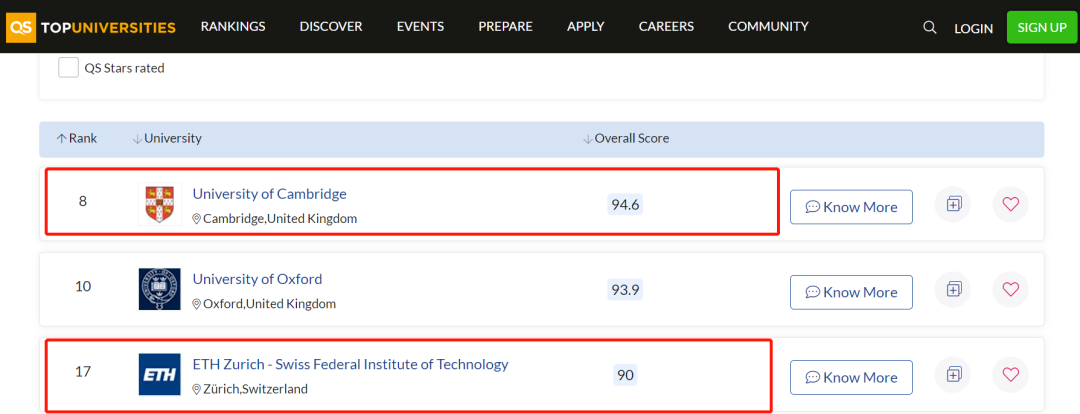Click the University of Cambridge crest thumbnail
Viewport: 1080px width, 414px height.
pos(159,203)
